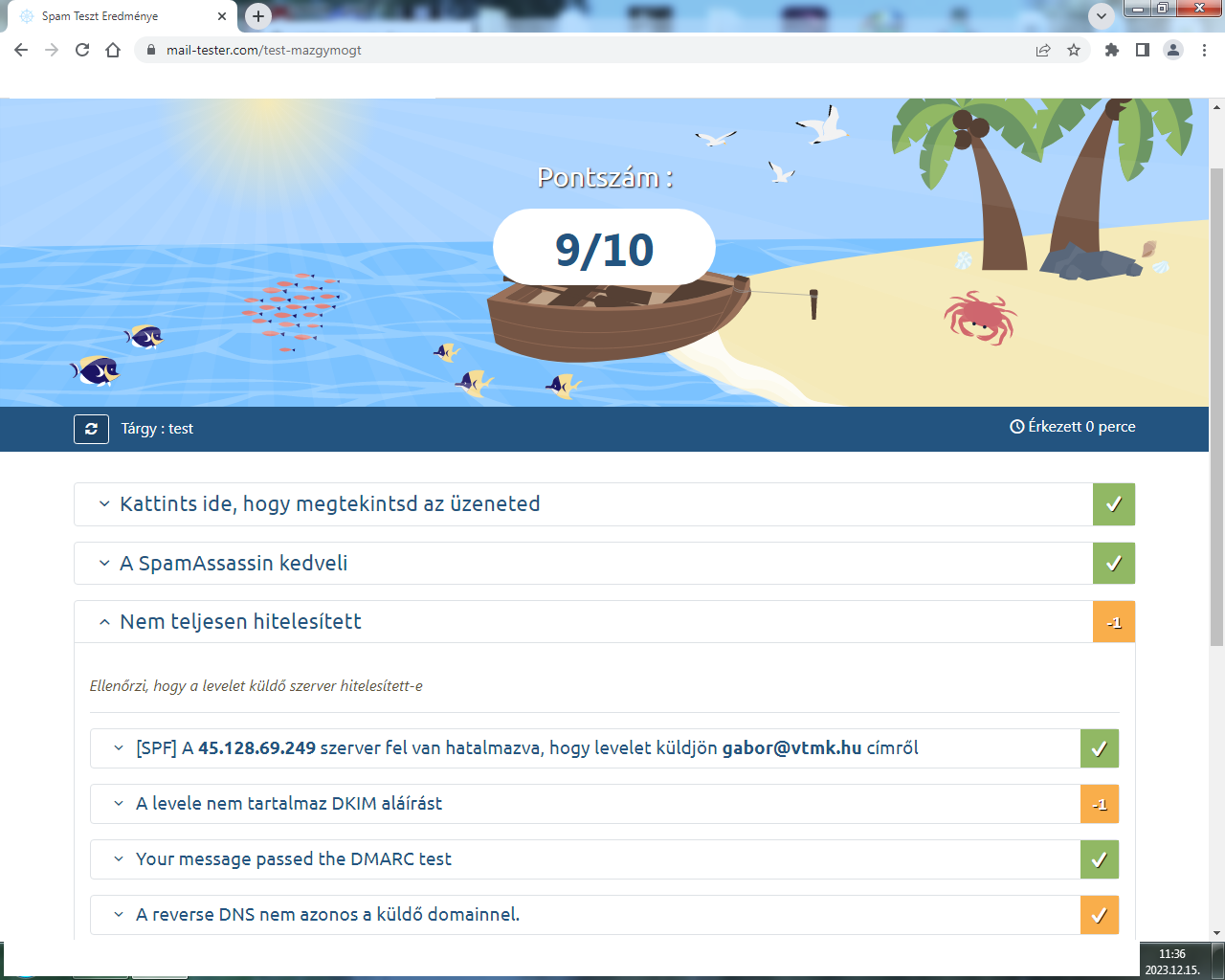Click orange -1 badge on the DKIM row
This screenshot has width=1225, height=980.
(x=1100, y=804)
